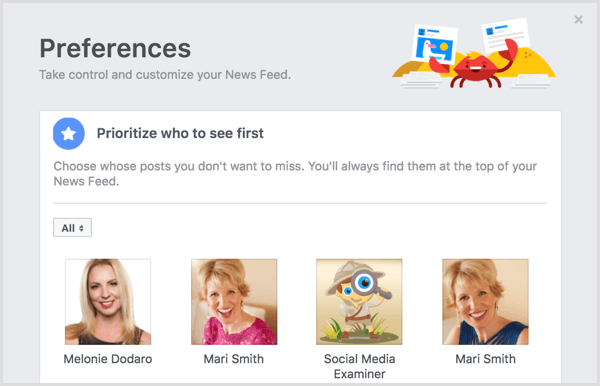Select the Social Media Examiner explorer picture

click(359, 302)
